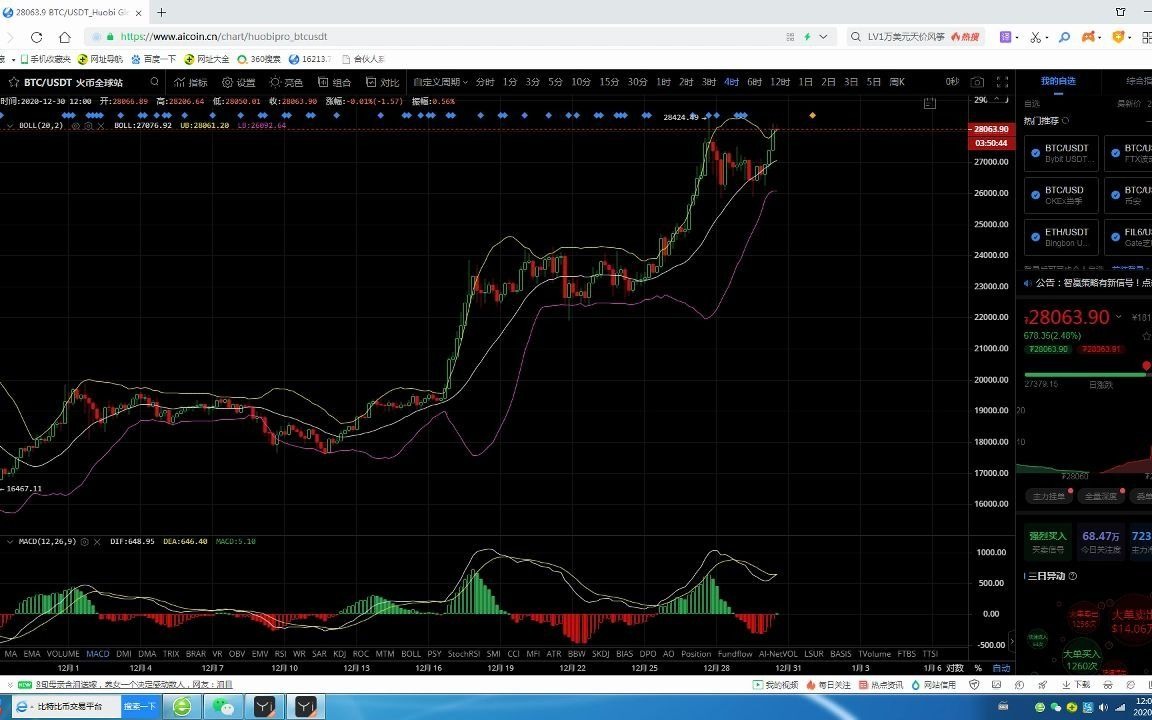
Task: Open the ETH/USDT Bingbon card
Action: tap(1062, 237)
